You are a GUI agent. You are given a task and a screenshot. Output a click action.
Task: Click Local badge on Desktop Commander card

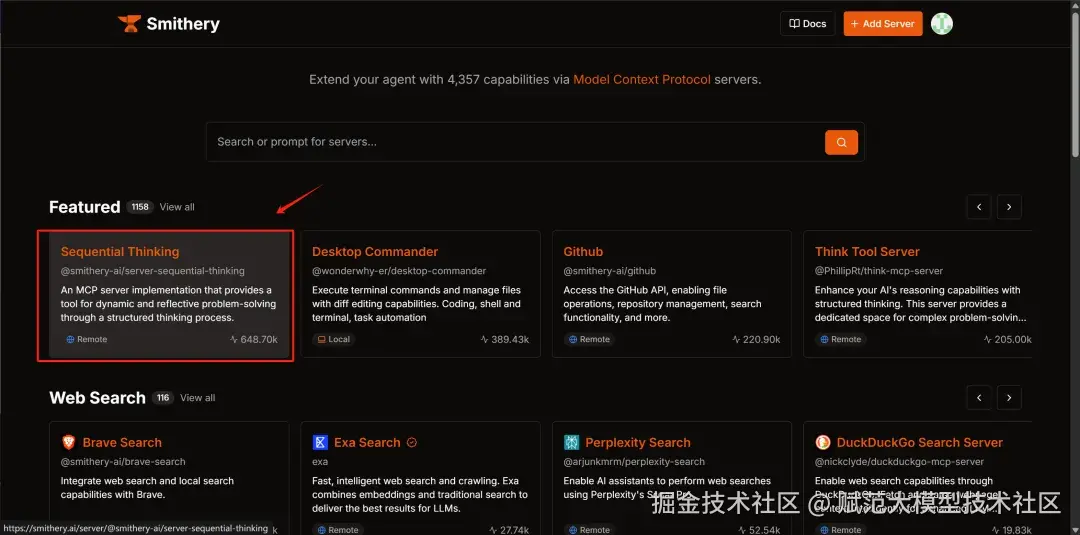[333, 339]
